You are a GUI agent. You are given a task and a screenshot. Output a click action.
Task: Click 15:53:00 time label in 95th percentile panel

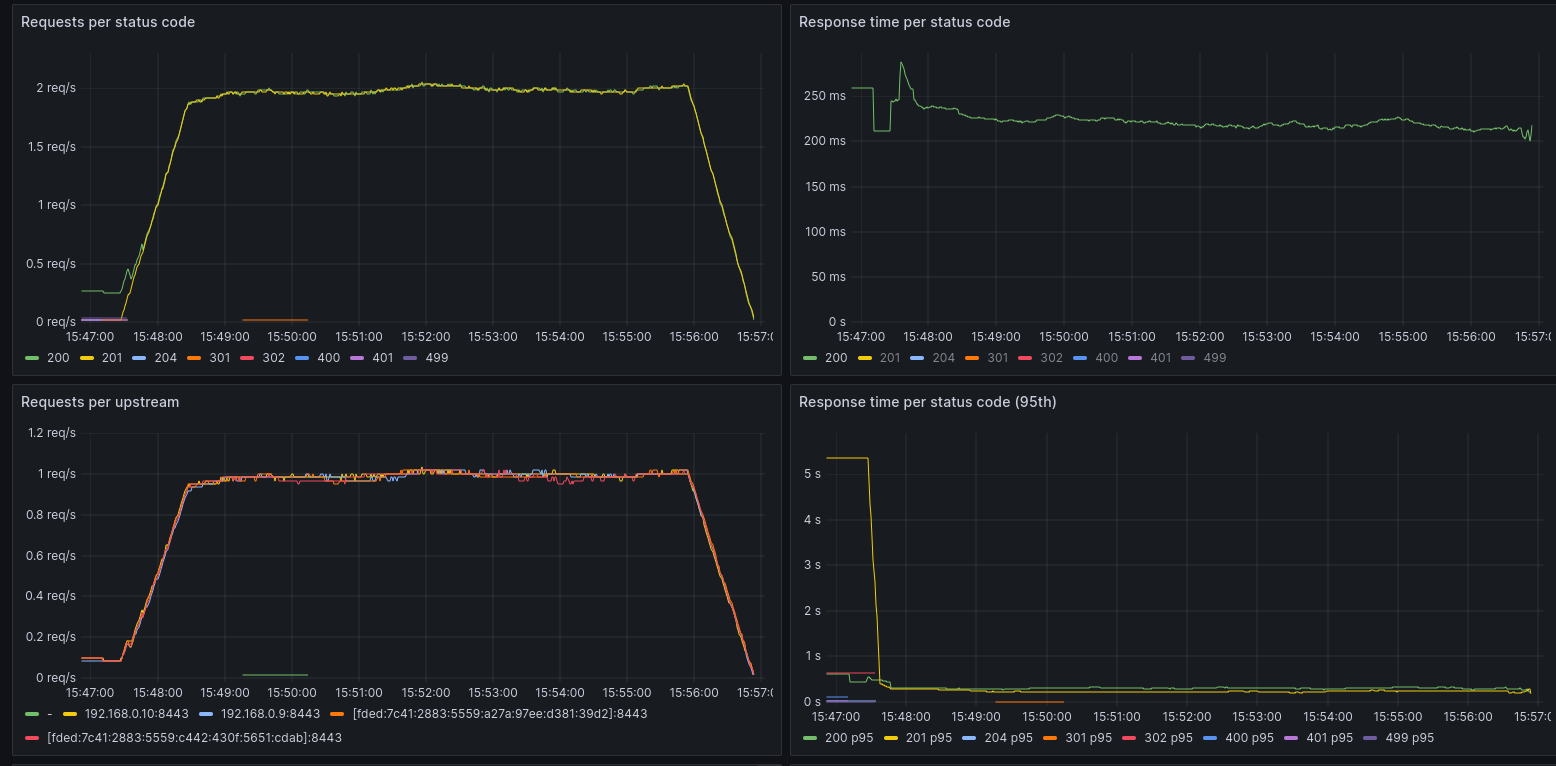pyautogui.click(x=1256, y=716)
